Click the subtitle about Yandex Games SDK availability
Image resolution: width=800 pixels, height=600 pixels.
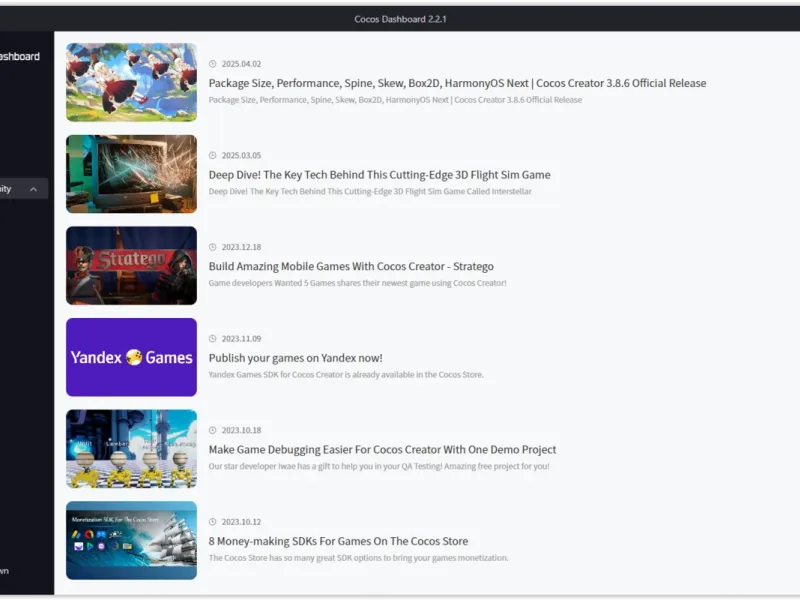point(346,374)
